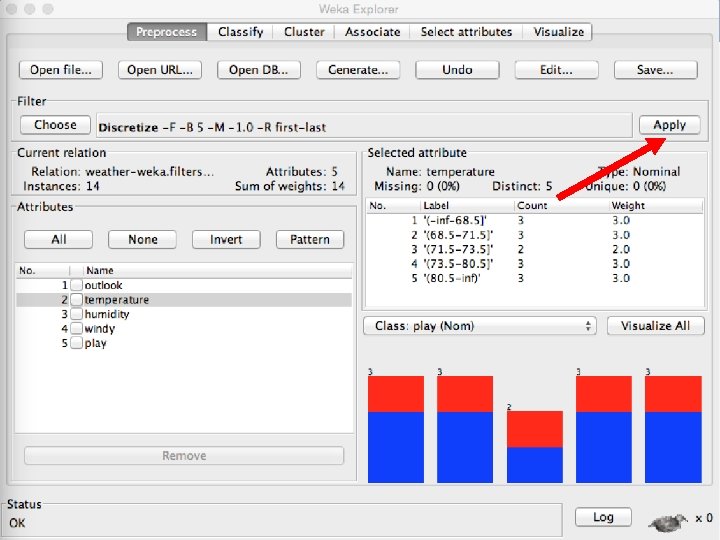The image size is (720, 540).
Task: Open the Associate tab
Action: 372,32
